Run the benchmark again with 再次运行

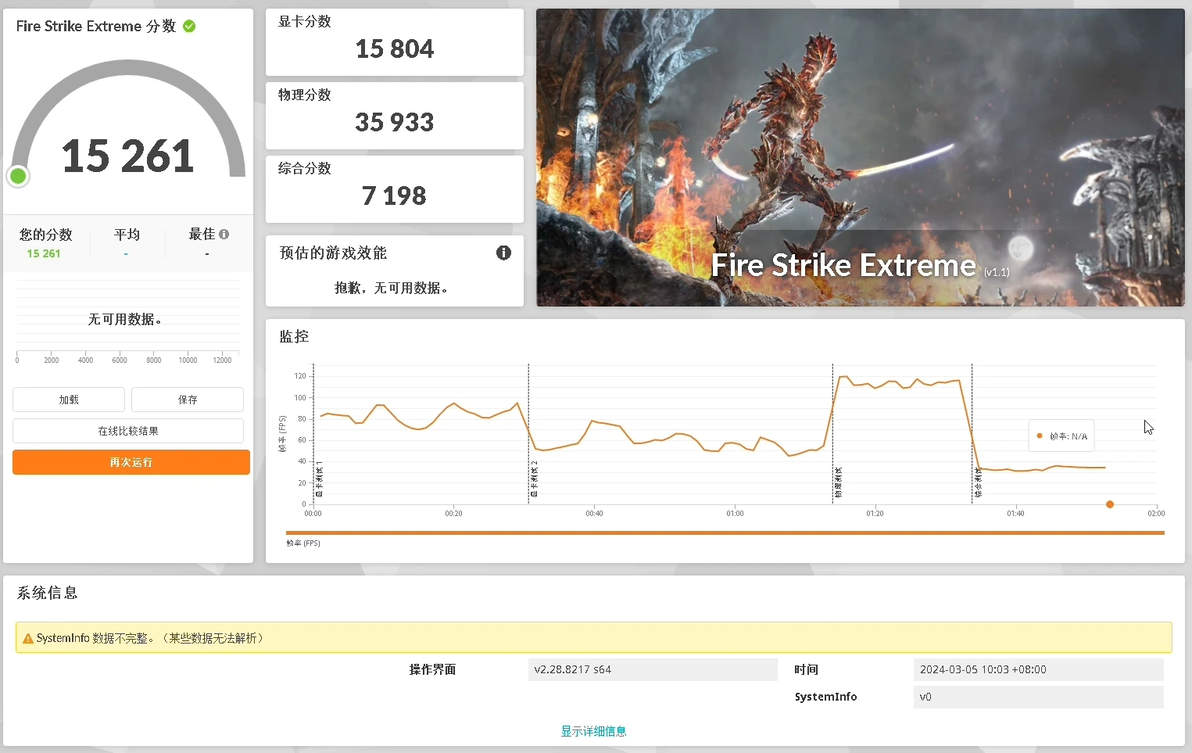pos(131,462)
